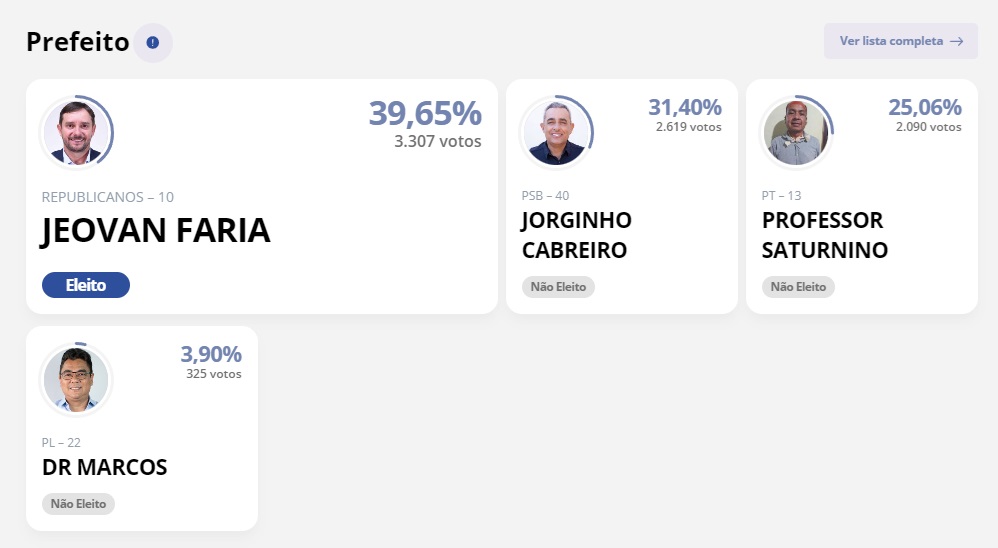Click the 31,40% vote percentage
Image resolution: width=998 pixels, height=548 pixels.
[685, 107]
